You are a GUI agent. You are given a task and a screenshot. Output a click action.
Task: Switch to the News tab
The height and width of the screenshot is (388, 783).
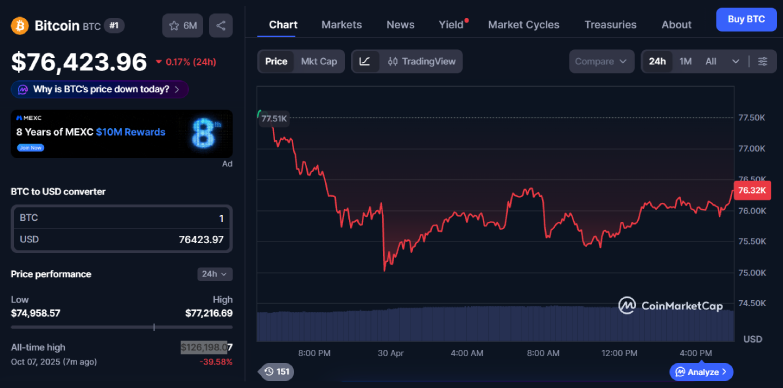tap(400, 24)
